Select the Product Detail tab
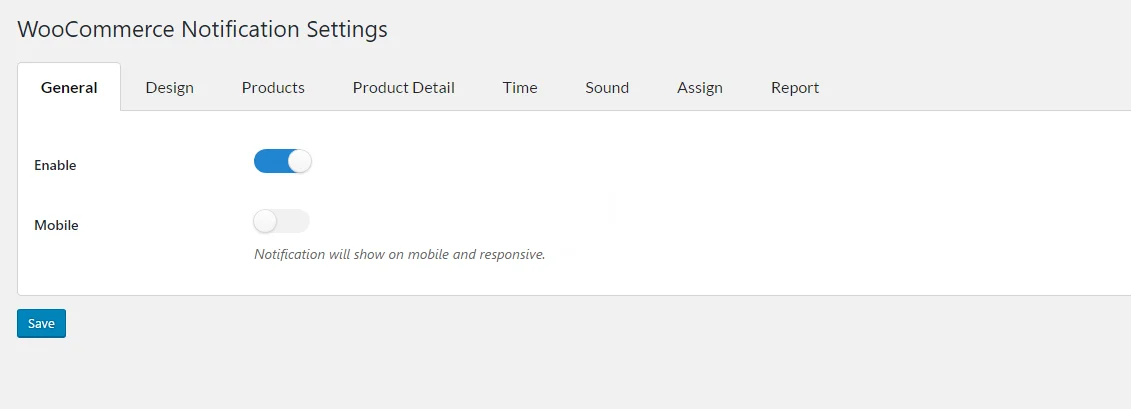 (403, 88)
